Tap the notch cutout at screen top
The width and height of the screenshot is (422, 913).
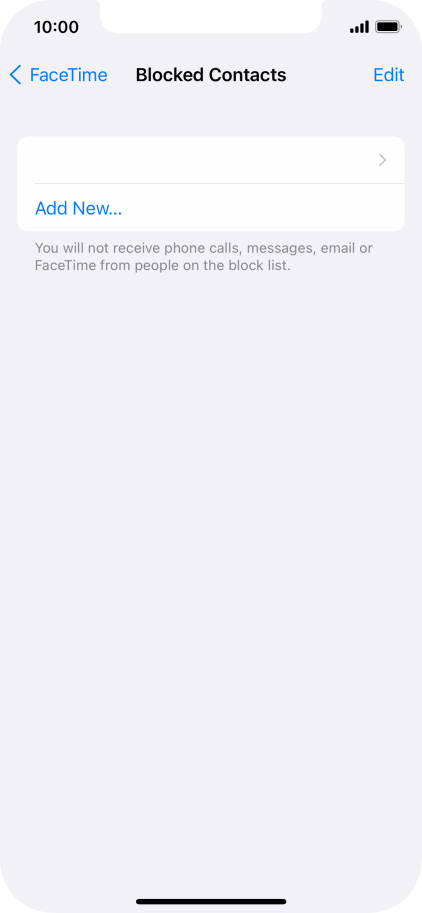coord(211,16)
